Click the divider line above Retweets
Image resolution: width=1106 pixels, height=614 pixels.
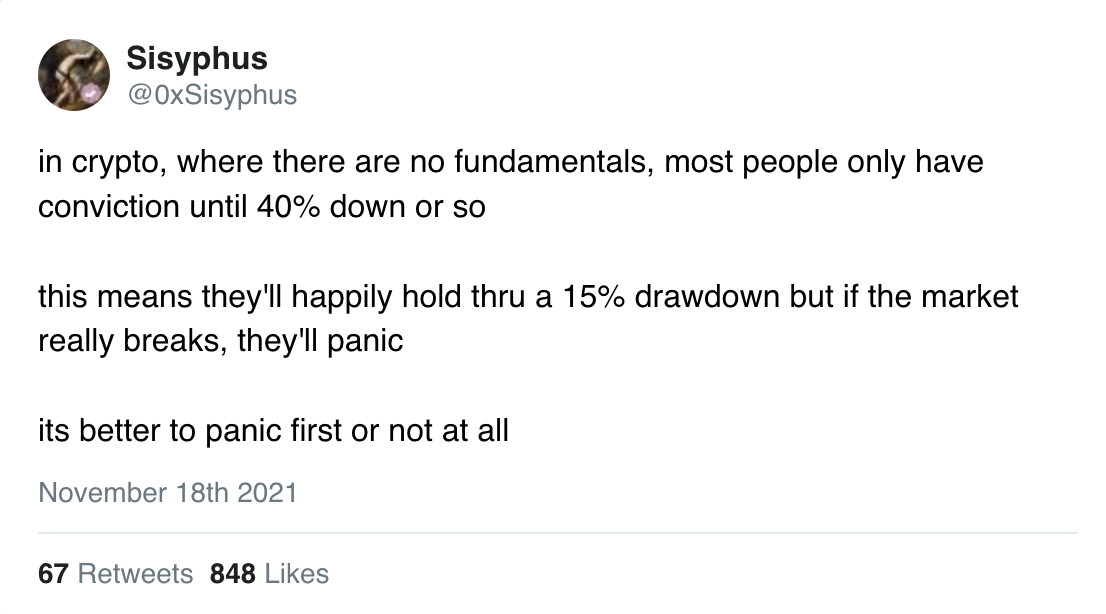558,533
